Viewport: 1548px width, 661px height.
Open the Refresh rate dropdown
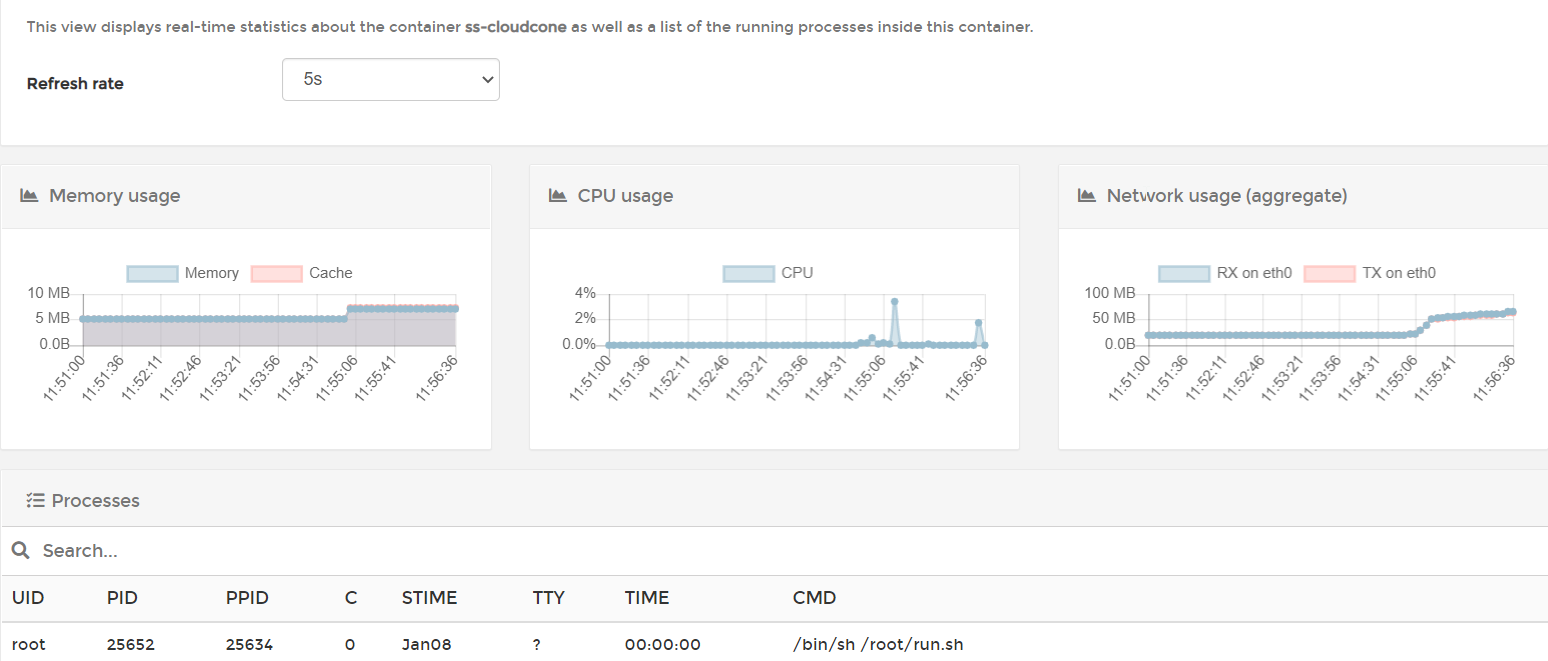point(390,79)
